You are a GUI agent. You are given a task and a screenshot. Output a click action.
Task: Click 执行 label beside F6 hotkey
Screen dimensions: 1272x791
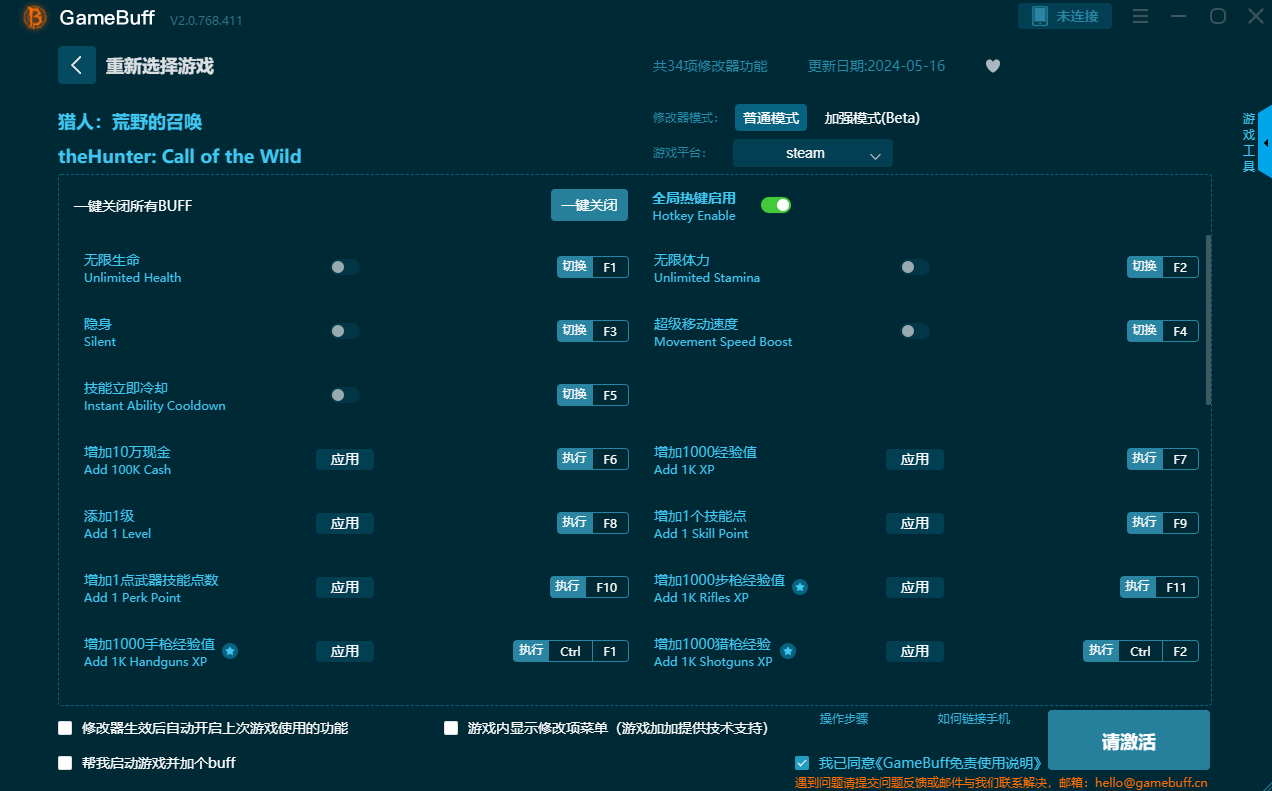pyautogui.click(x=575, y=459)
